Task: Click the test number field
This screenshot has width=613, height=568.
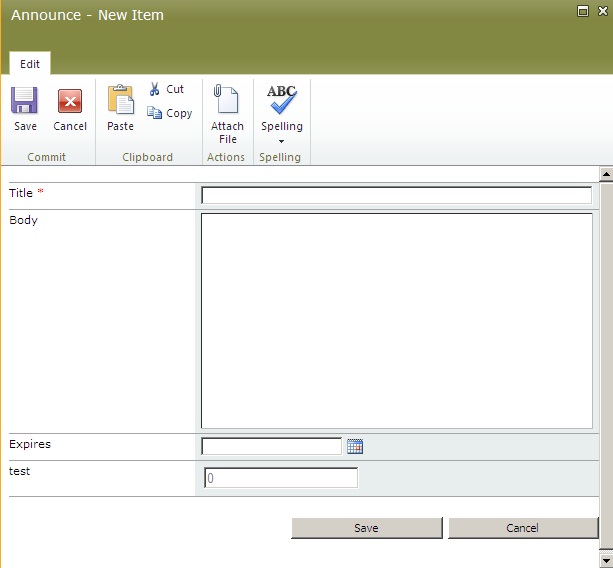Action: click(x=281, y=478)
